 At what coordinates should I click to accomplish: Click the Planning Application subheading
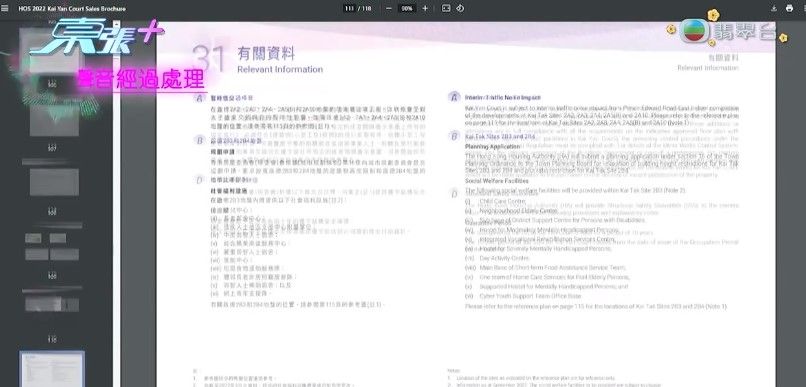pyautogui.click(x=492, y=147)
